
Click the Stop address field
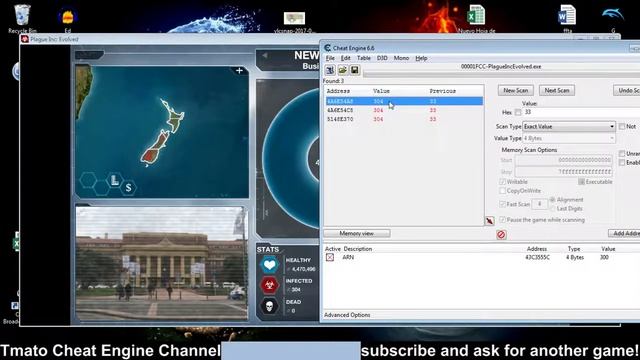click(x=564, y=172)
